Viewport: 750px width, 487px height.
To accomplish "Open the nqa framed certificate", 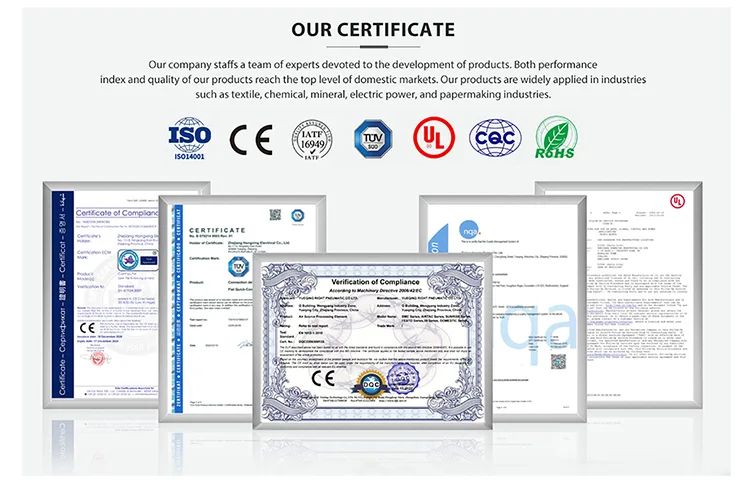I will click(540, 309).
